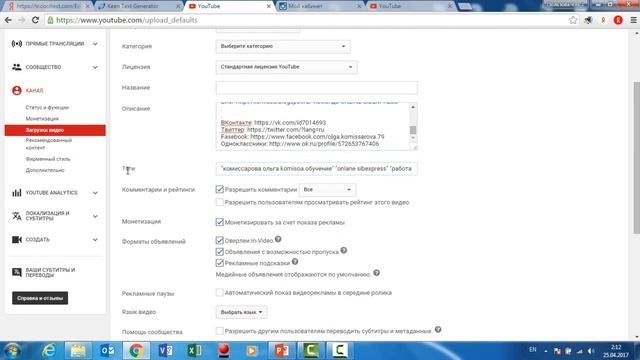The image size is (640, 360).
Task: Click the Help and feedback button
Action: click(40, 298)
